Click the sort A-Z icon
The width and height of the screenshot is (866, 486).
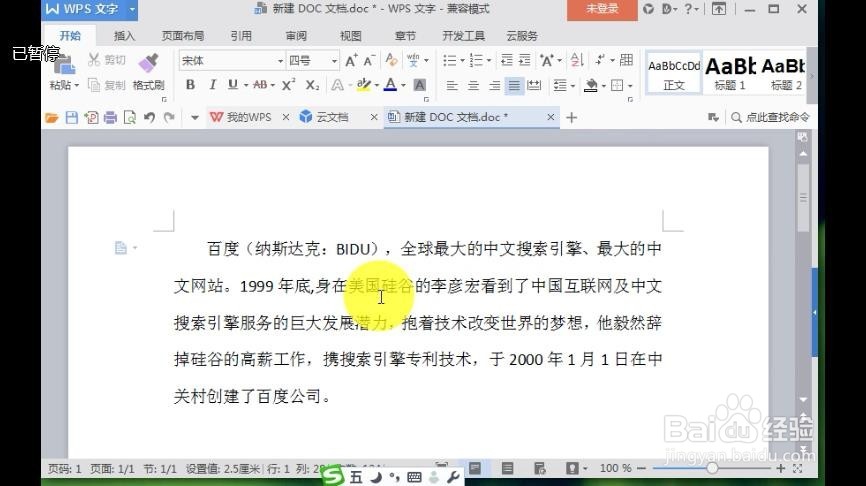click(x=577, y=60)
